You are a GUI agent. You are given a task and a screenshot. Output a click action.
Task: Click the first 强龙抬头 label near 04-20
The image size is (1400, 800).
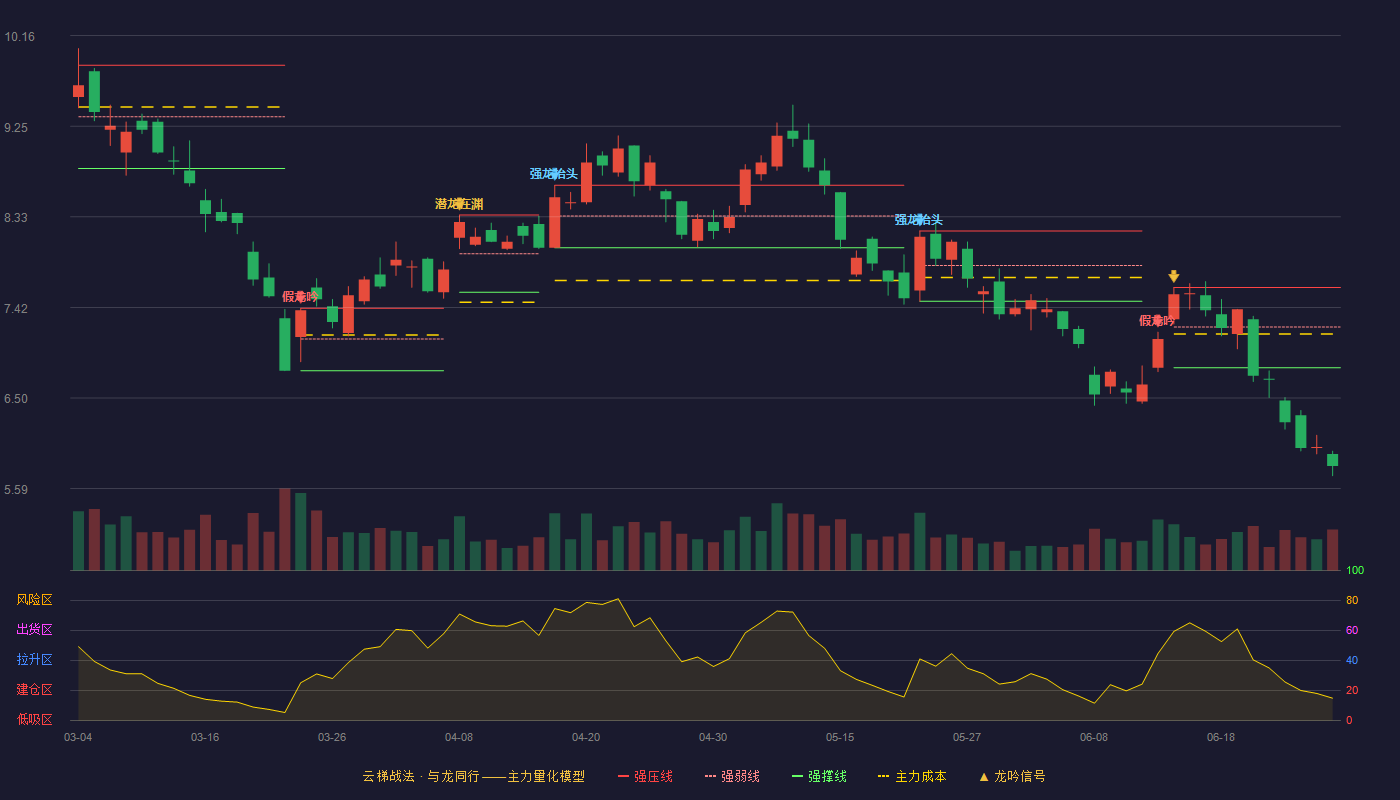(554, 174)
